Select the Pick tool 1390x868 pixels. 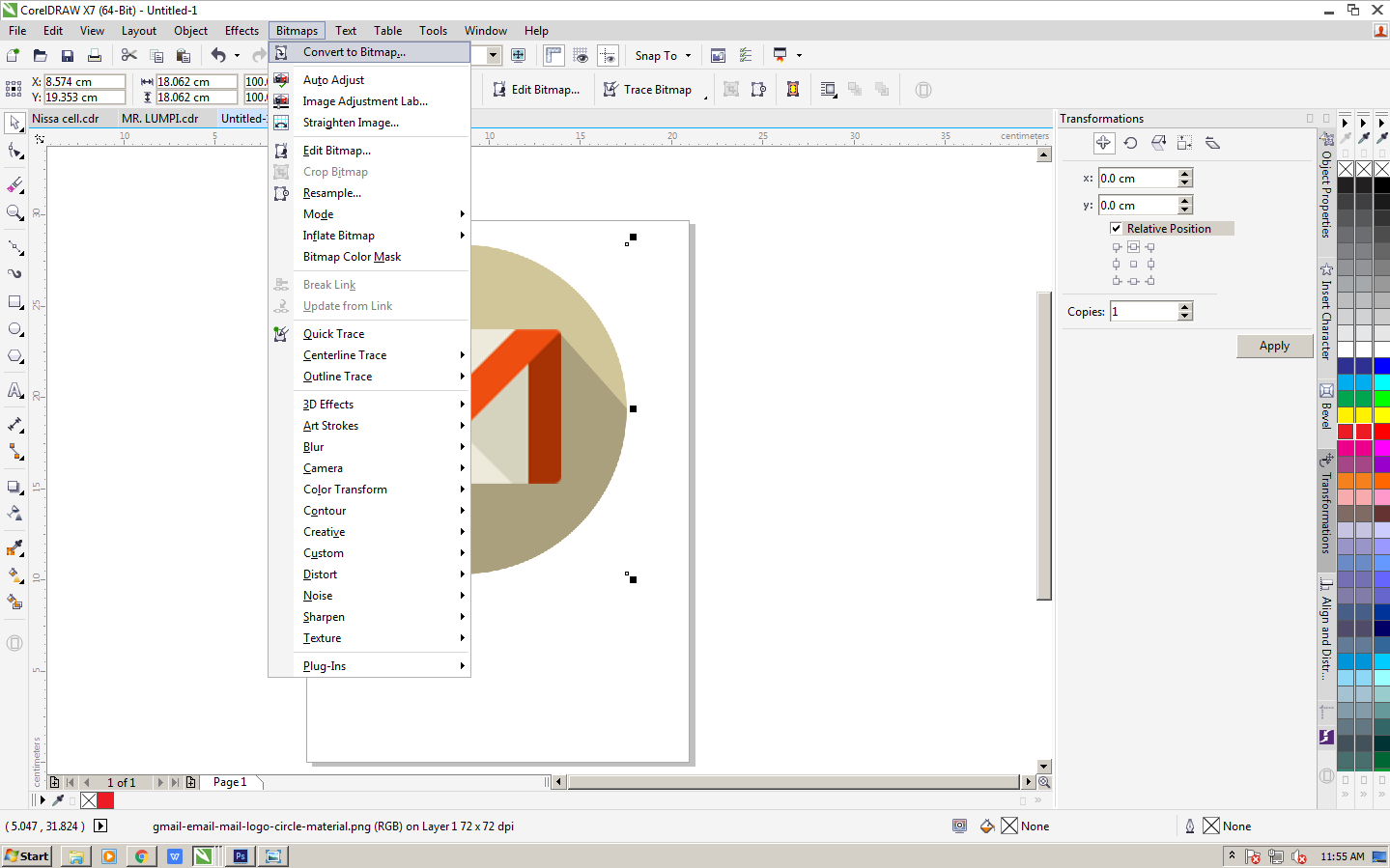[14, 123]
